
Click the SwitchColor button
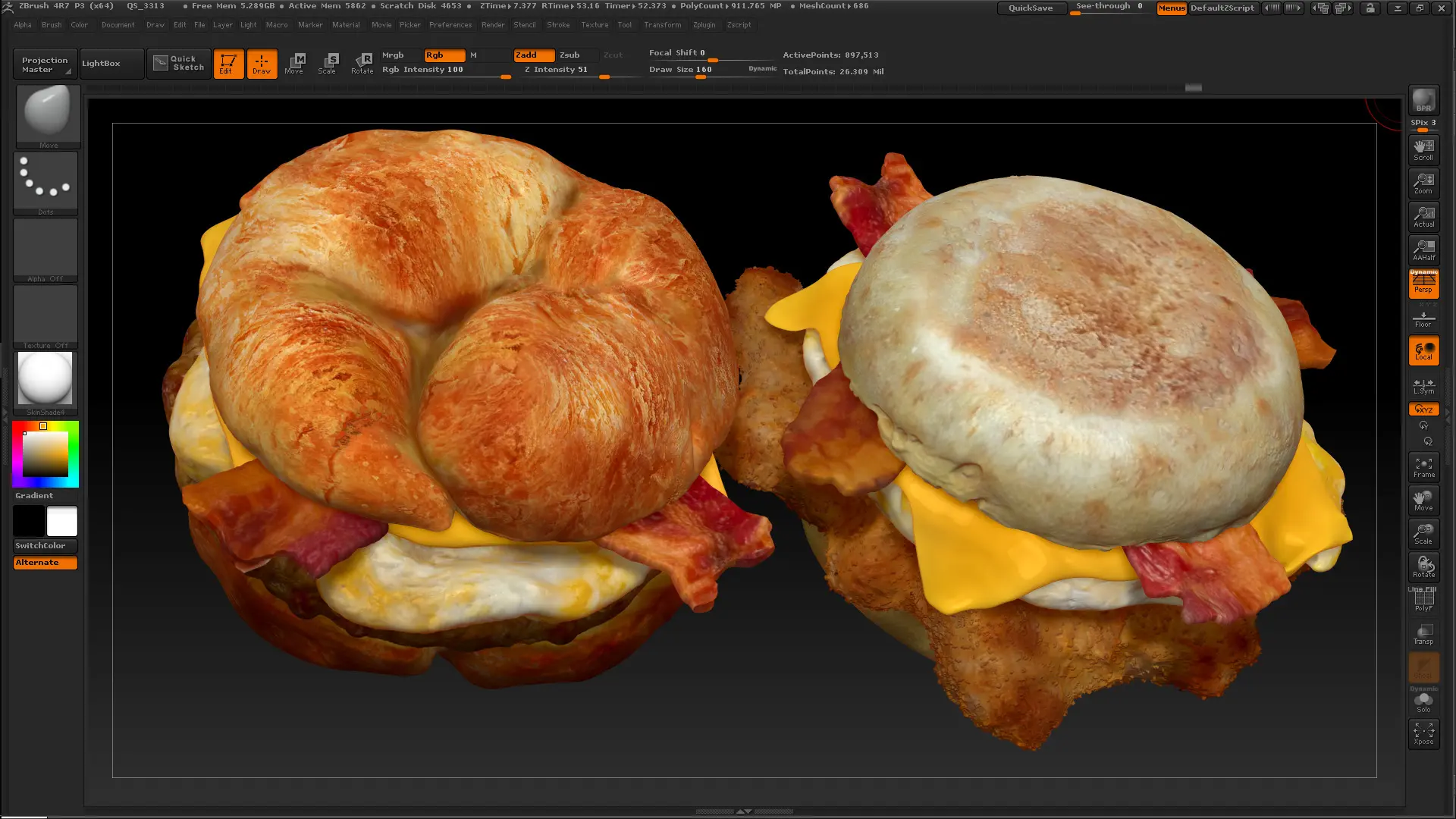coord(45,546)
